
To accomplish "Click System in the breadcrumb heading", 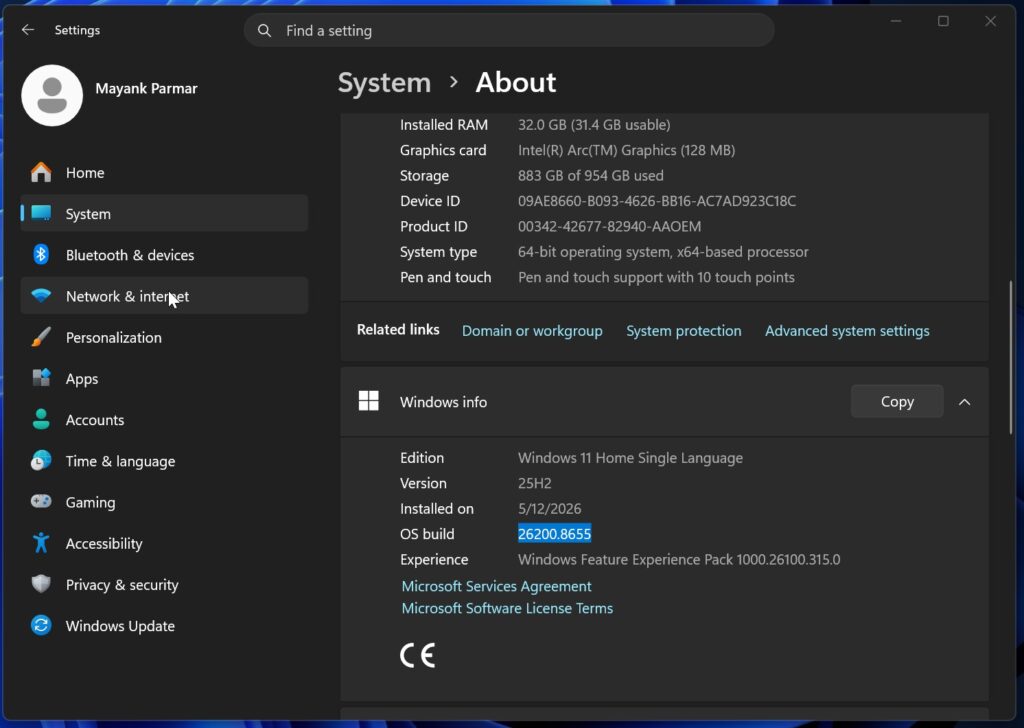I will [x=385, y=83].
